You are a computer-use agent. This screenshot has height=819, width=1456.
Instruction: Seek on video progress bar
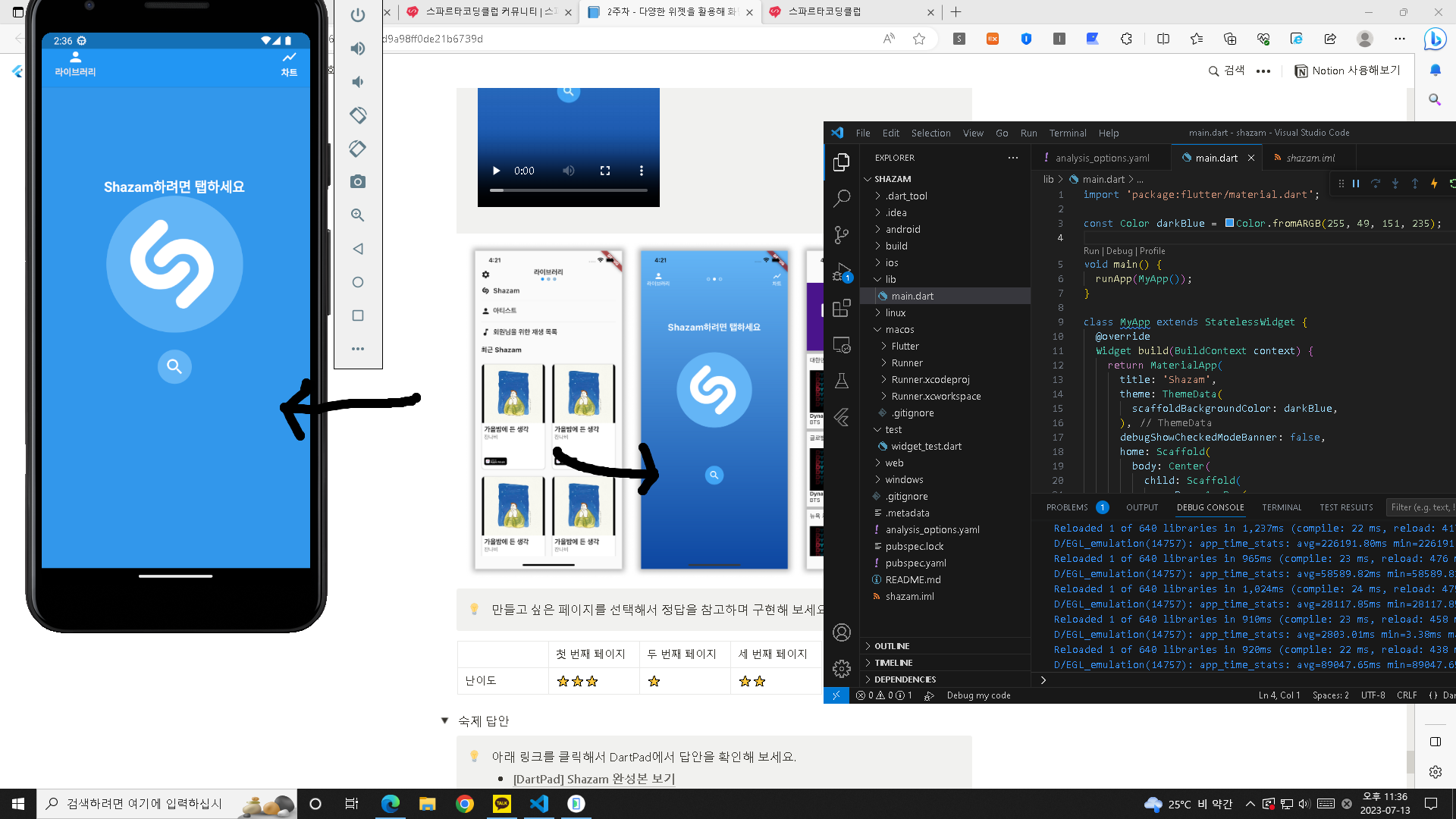[569, 190]
